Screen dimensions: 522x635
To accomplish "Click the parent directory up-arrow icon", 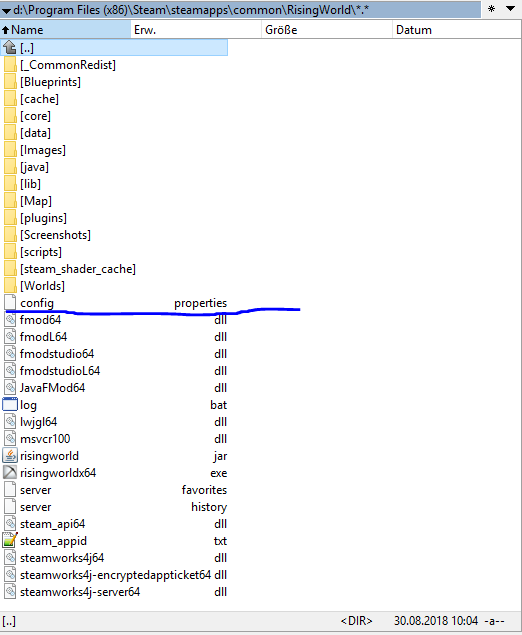I will click(x=10, y=48).
